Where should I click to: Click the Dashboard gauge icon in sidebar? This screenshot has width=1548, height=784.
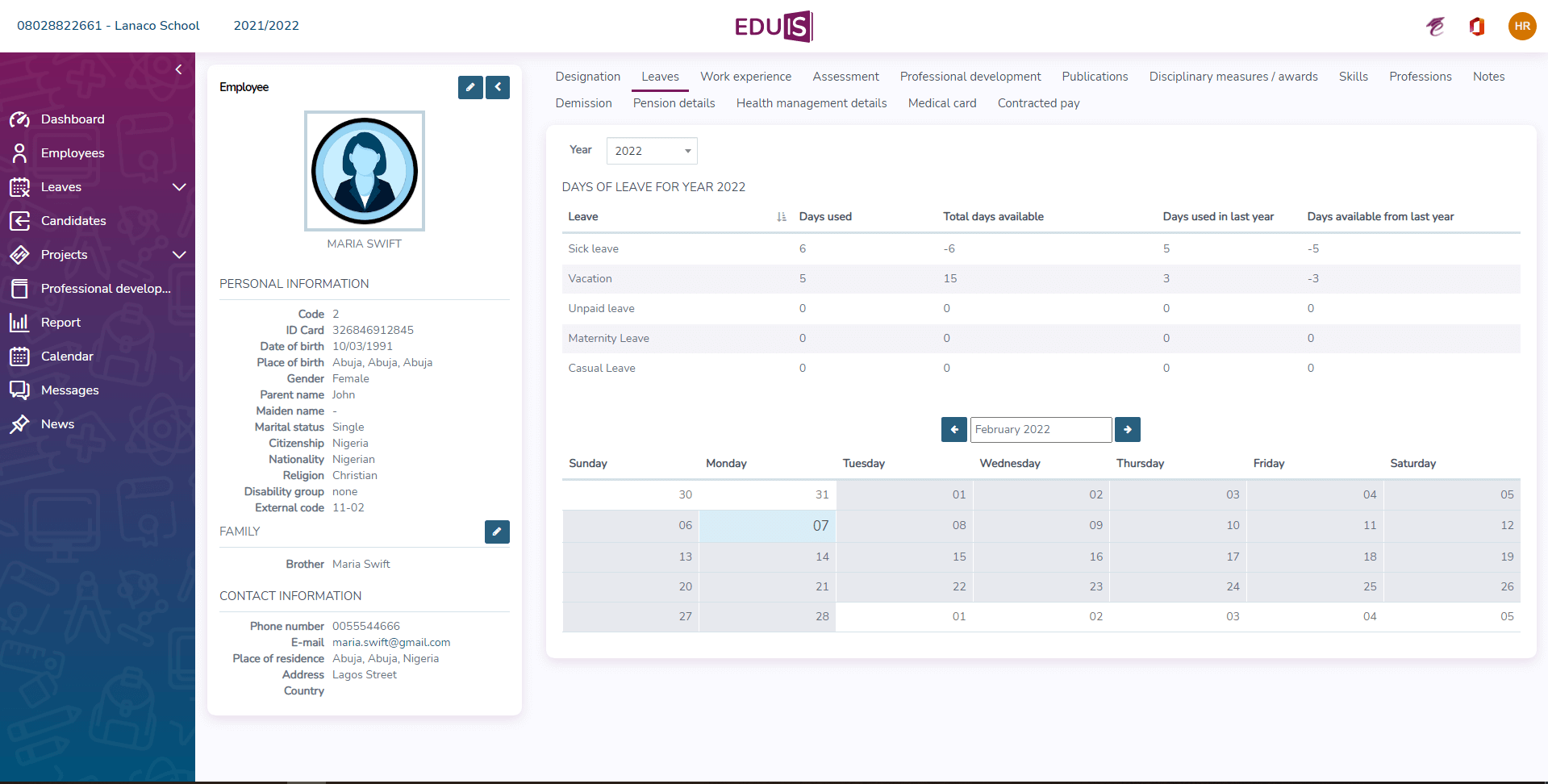(19, 119)
